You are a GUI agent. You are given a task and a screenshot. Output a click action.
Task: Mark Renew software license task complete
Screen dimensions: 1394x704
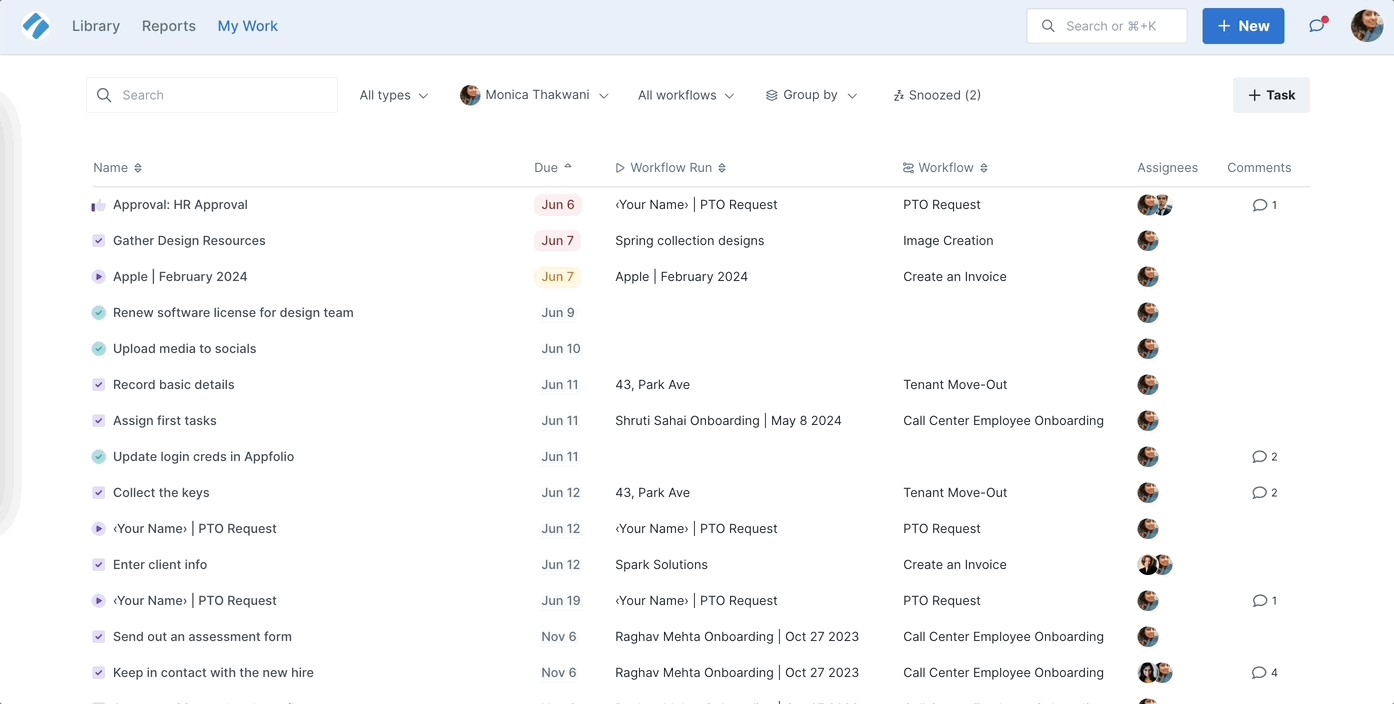pyautogui.click(x=99, y=313)
